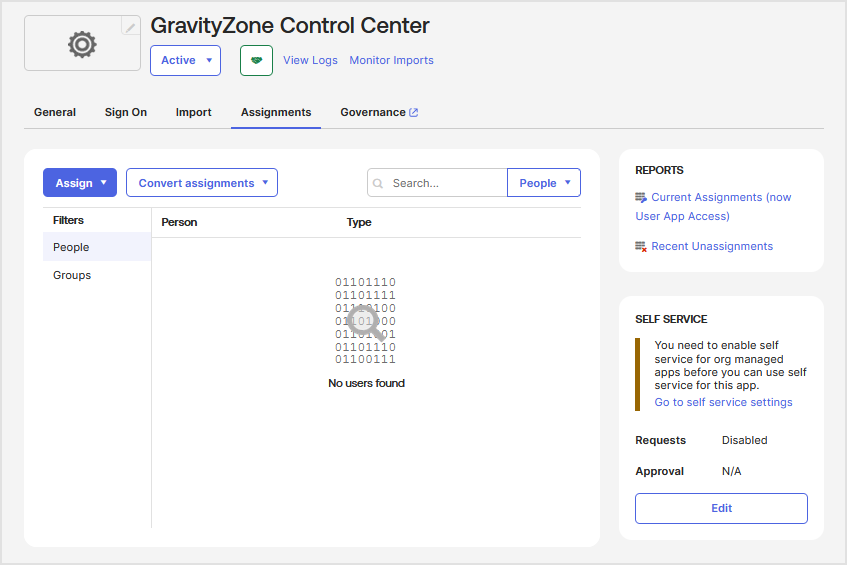This screenshot has width=847, height=565.
Task: Click the Requests 'Disabled' value
Action: (744, 440)
